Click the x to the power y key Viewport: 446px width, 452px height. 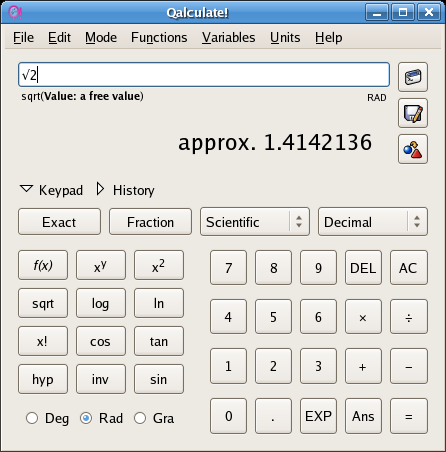point(101,265)
